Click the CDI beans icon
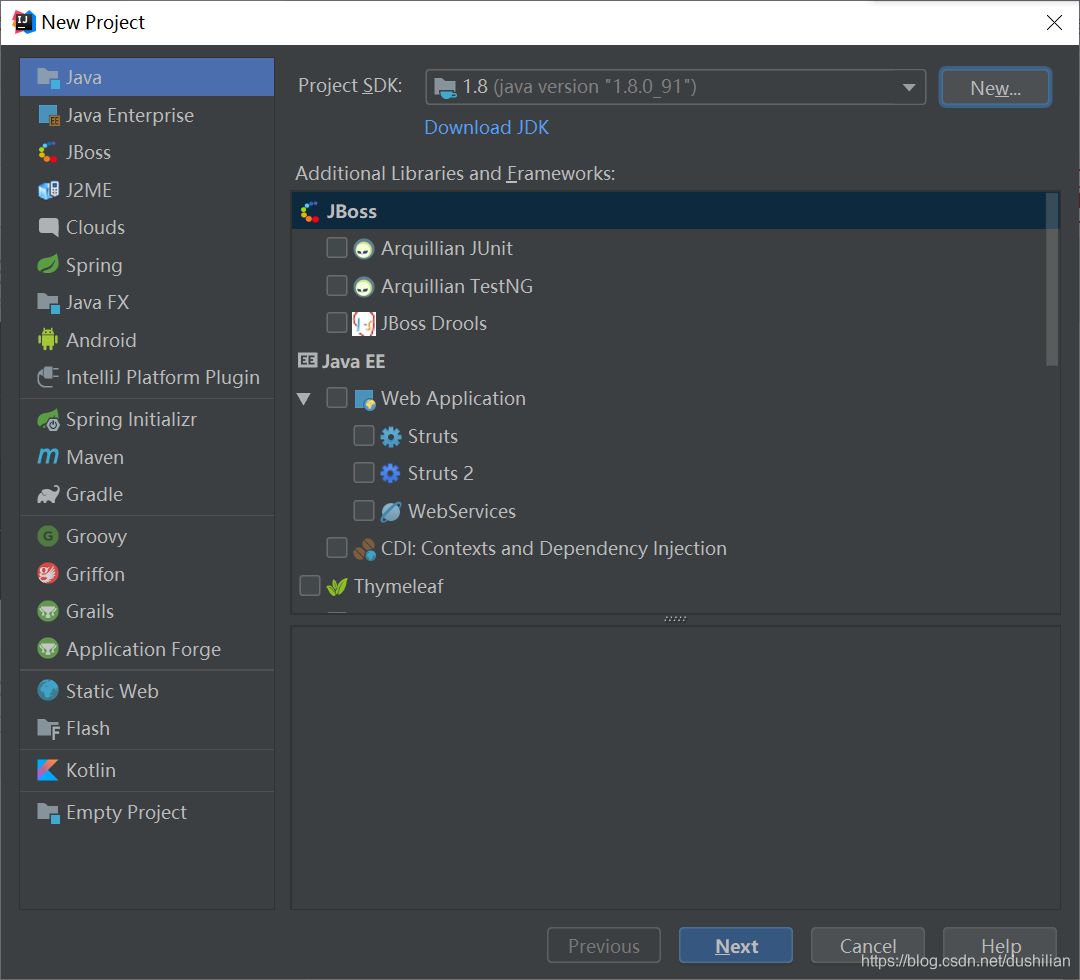 coord(364,549)
